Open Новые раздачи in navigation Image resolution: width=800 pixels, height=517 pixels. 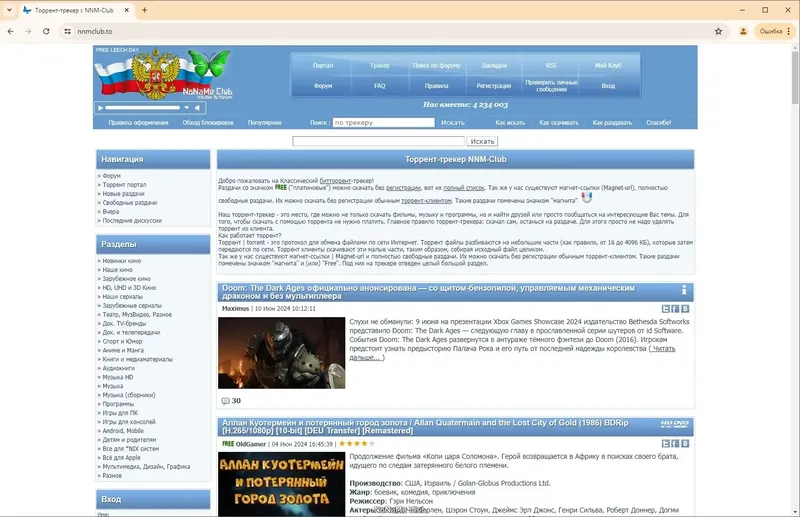[123, 193]
